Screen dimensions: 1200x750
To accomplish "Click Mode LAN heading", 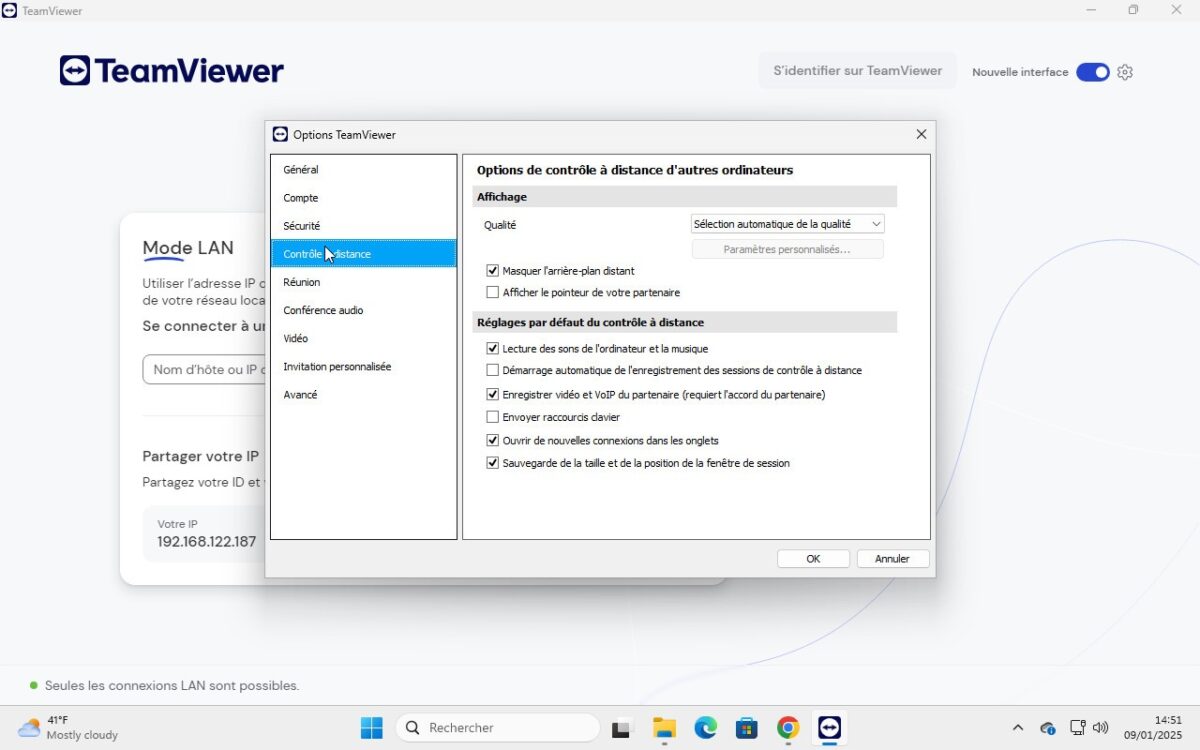I will [188, 248].
